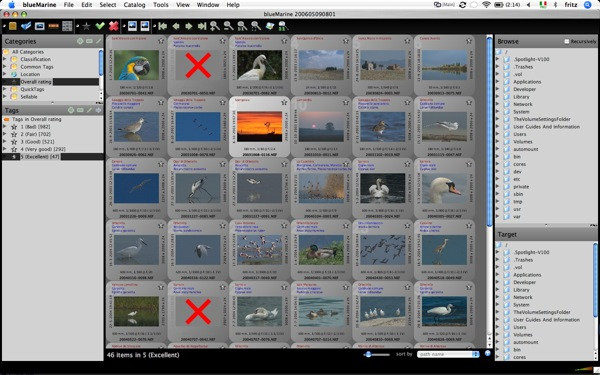Click the round blue button beside sort field

click(x=488, y=354)
